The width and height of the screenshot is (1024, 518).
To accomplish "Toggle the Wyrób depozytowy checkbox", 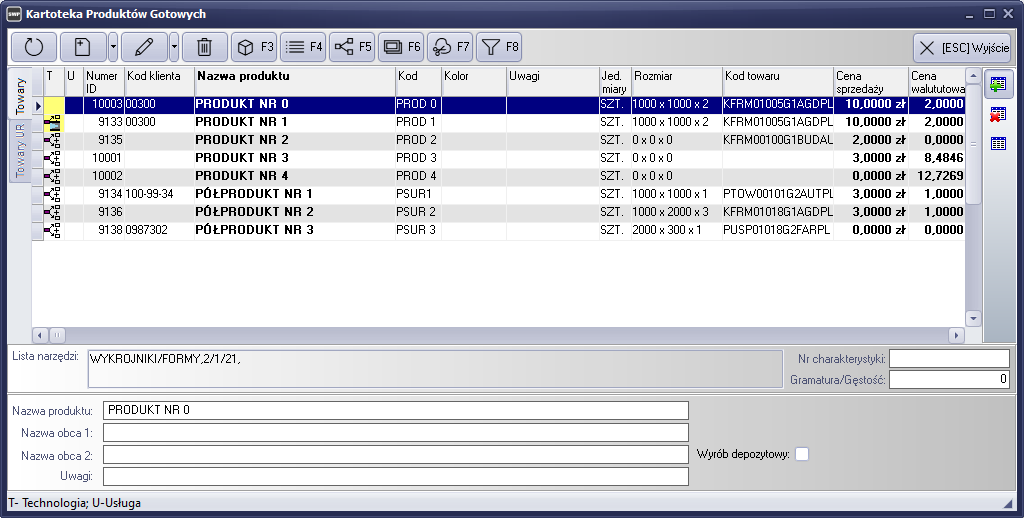I will (801, 454).
